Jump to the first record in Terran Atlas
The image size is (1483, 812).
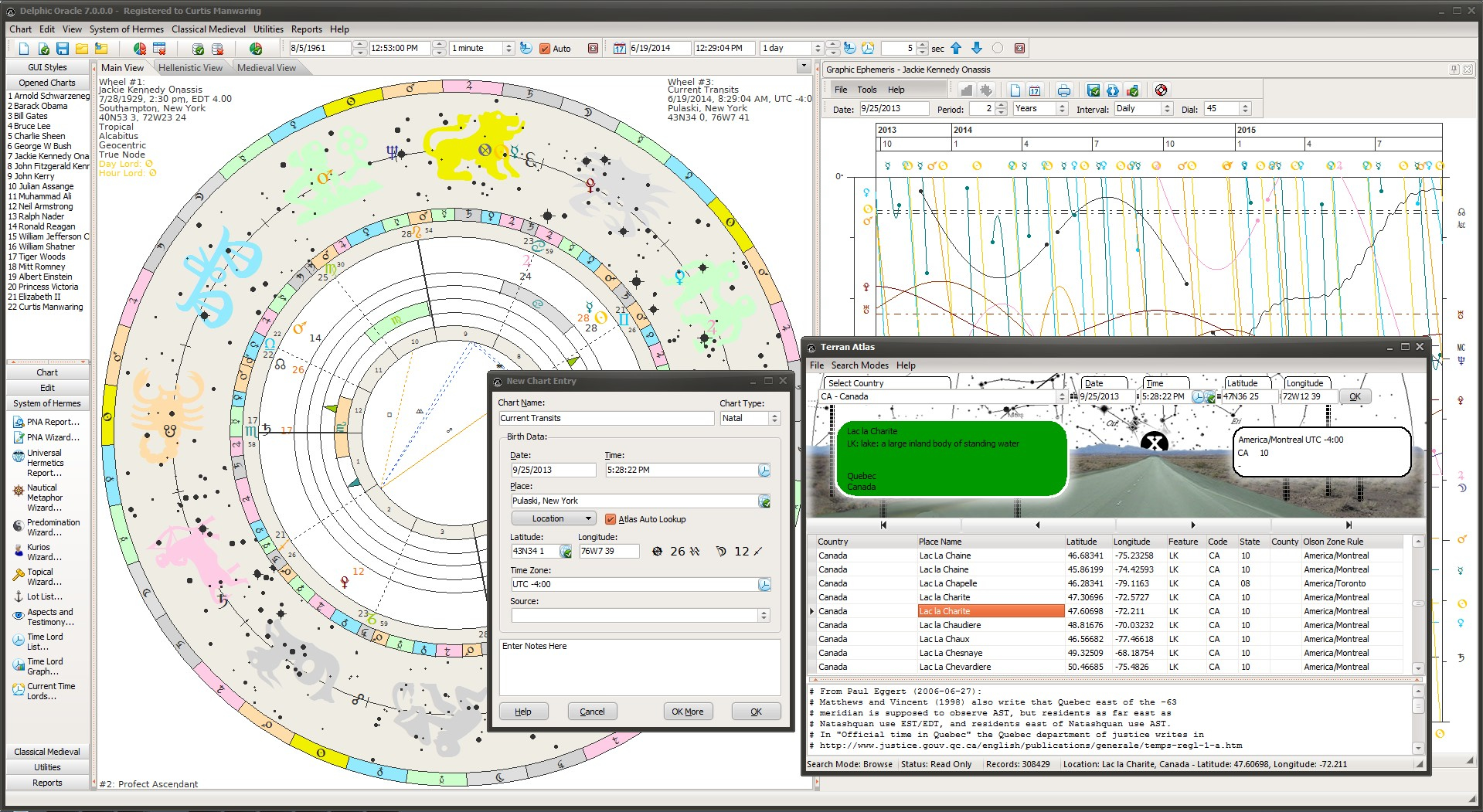coord(883,525)
